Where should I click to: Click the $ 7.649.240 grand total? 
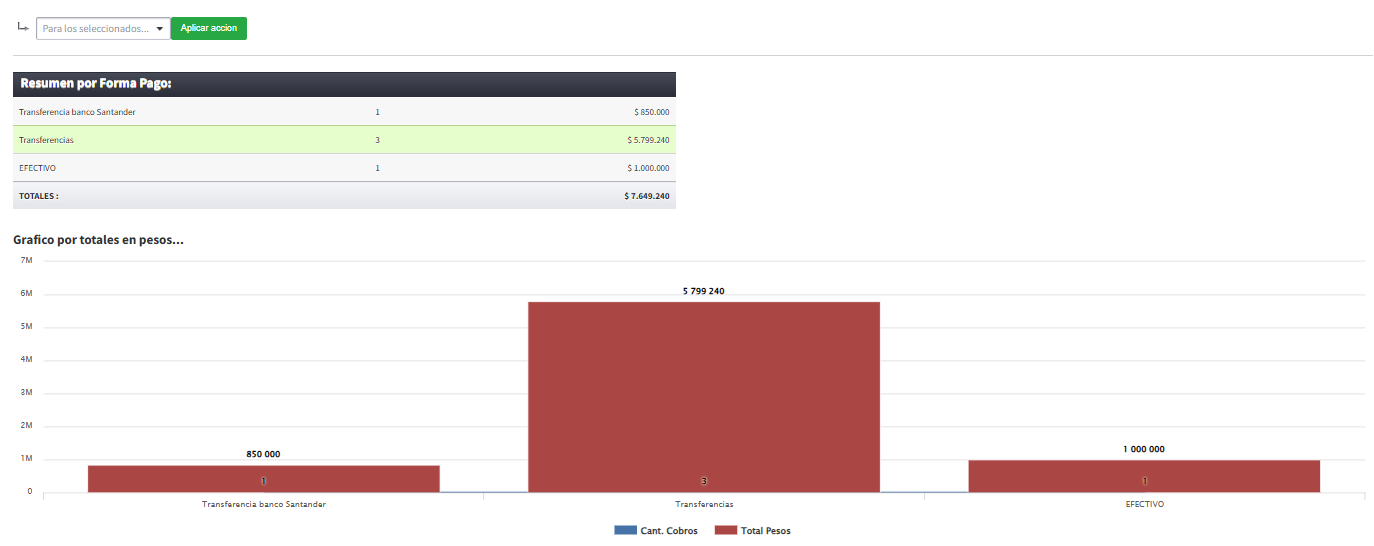(647, 196)
